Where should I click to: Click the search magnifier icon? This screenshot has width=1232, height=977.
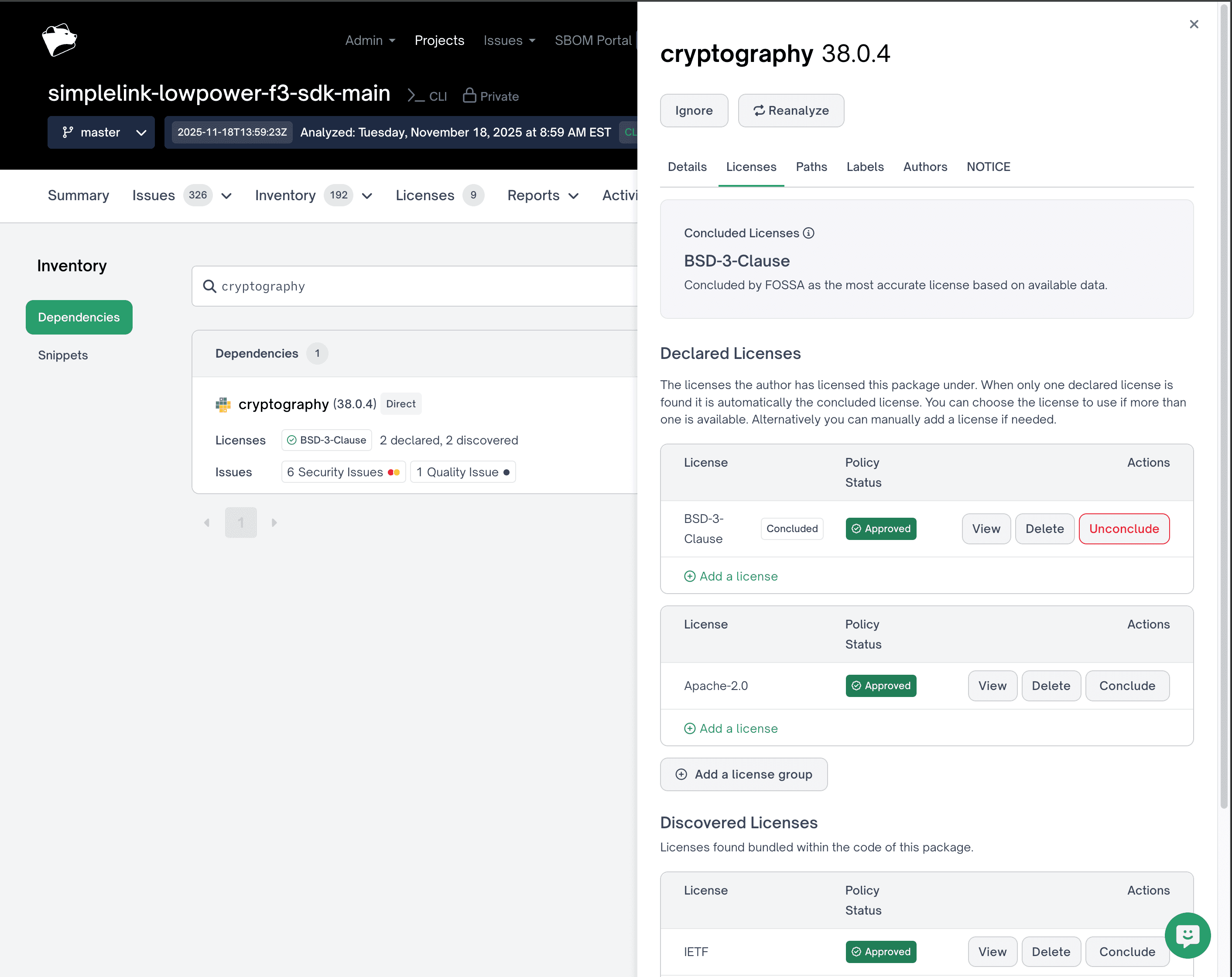(210, 286)
